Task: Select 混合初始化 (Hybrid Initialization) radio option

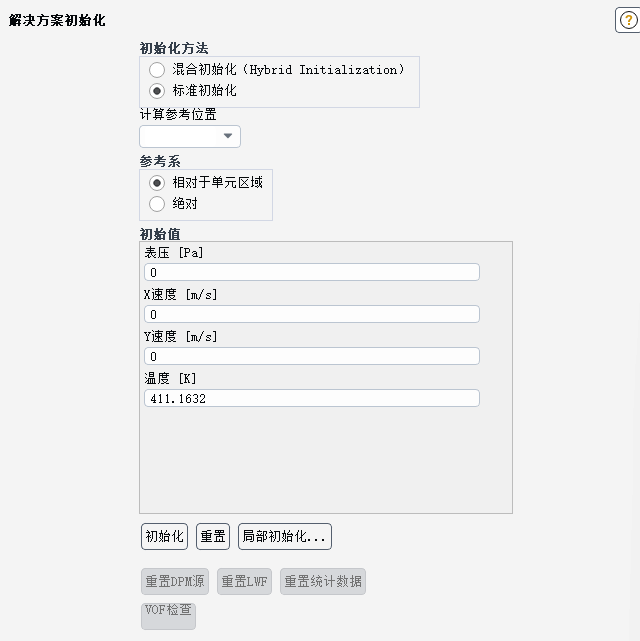Action: (156, 70)
